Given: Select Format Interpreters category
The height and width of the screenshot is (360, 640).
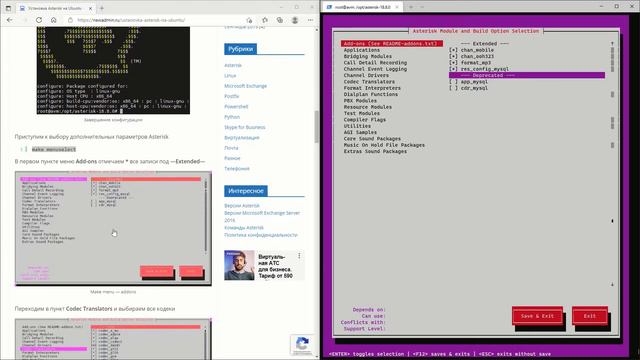Looking at the screenshot, I should [x=372, y=88].
